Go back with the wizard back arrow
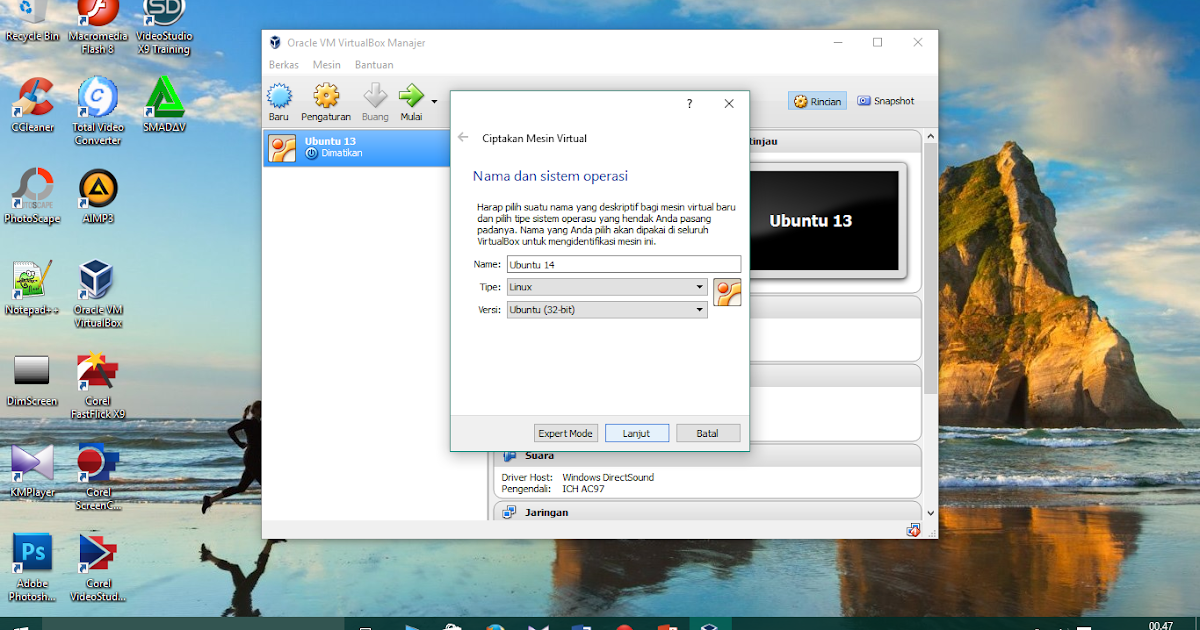The width and height of the screenshot is (1200, 630). pos(463,137)
